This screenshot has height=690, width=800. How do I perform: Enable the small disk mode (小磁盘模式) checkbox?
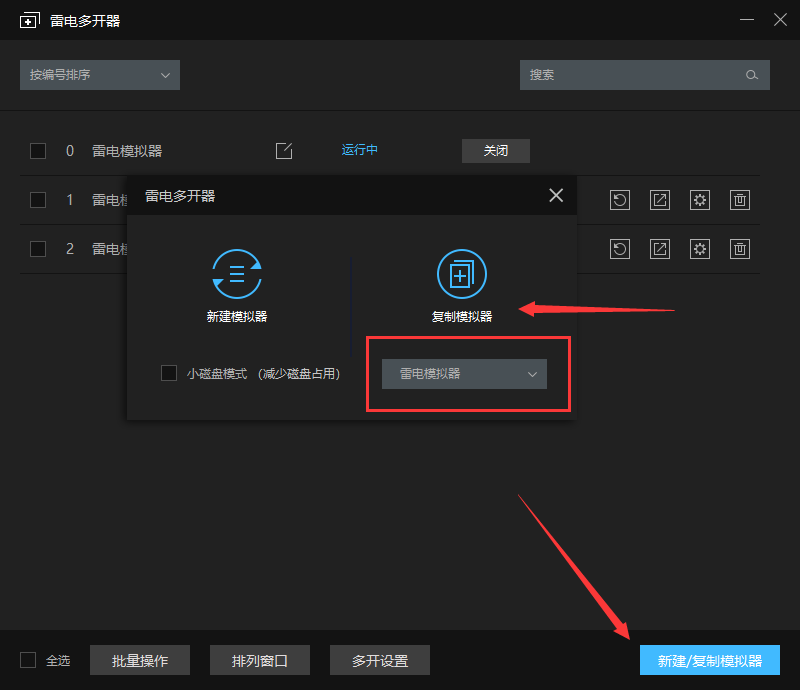point(169,373)
